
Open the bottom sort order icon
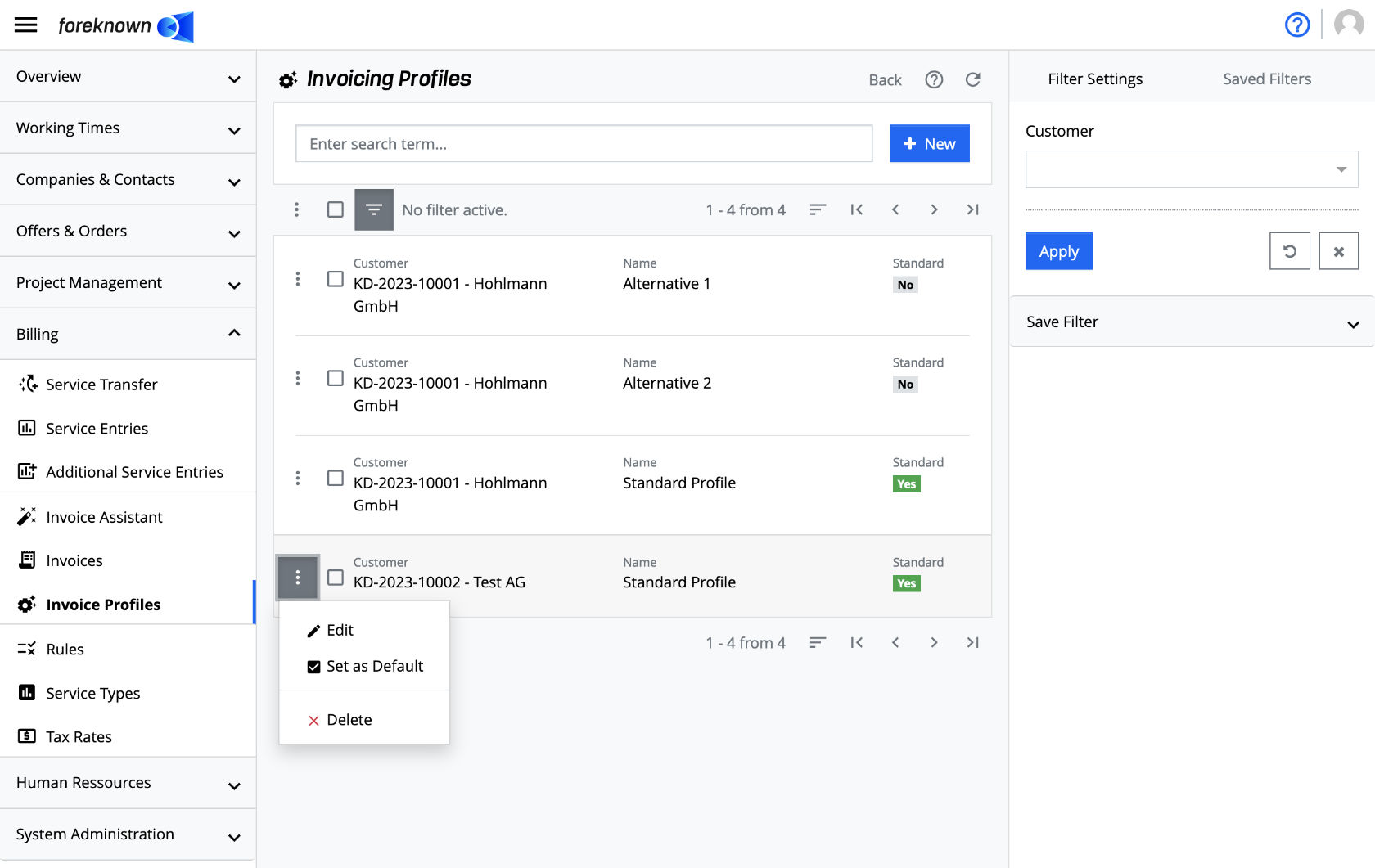[x=818, y=642]
